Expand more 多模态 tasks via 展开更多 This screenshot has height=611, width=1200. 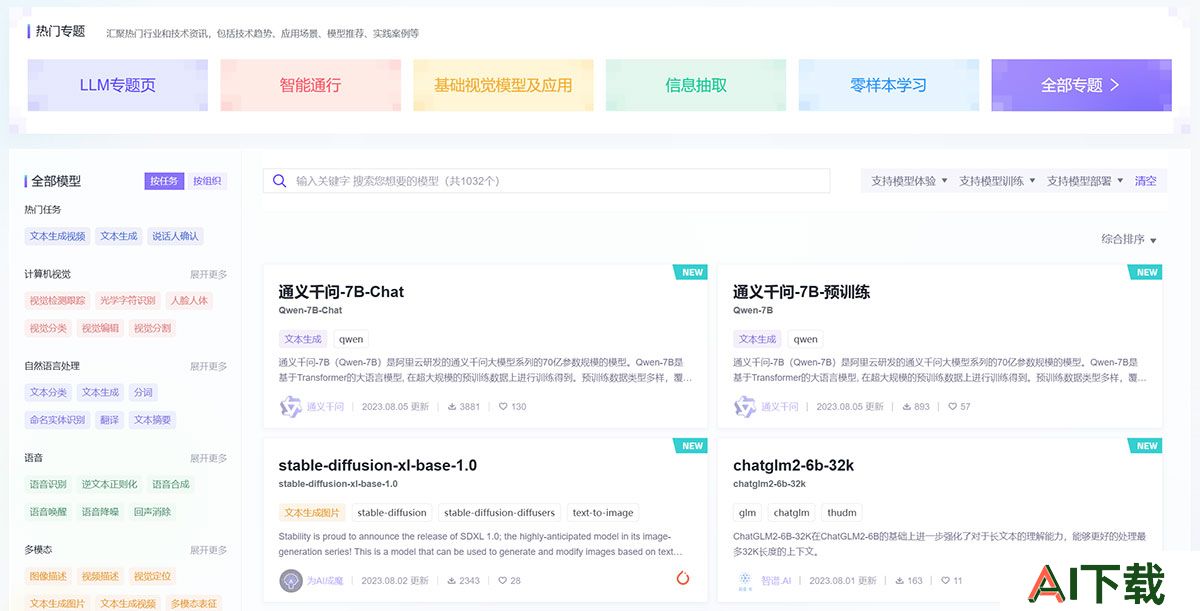[x=209, y=550]
